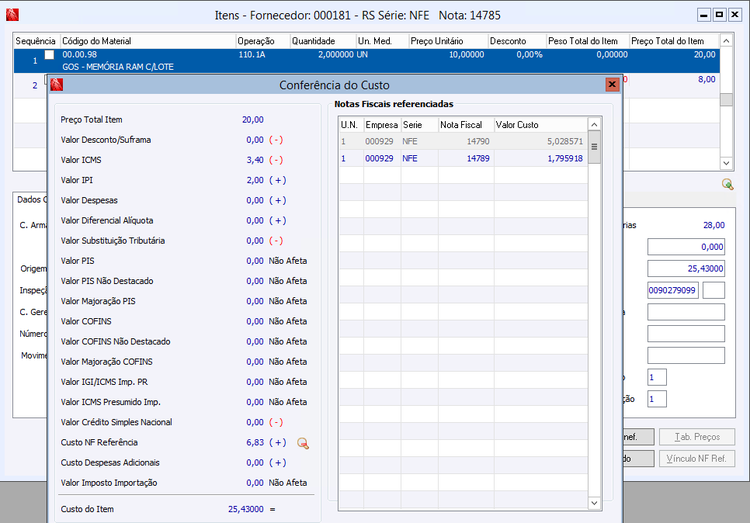Click Quantidade column header
Screen dimensions: 750x523
[x=323, y=41]
